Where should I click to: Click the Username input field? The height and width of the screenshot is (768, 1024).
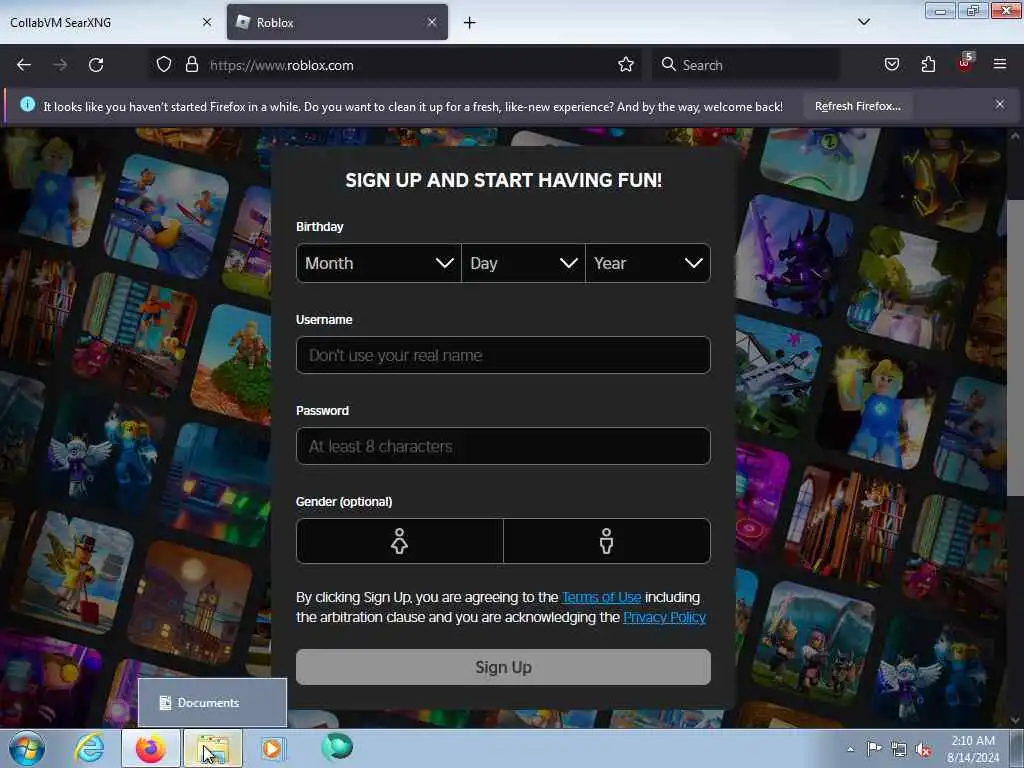503,355
